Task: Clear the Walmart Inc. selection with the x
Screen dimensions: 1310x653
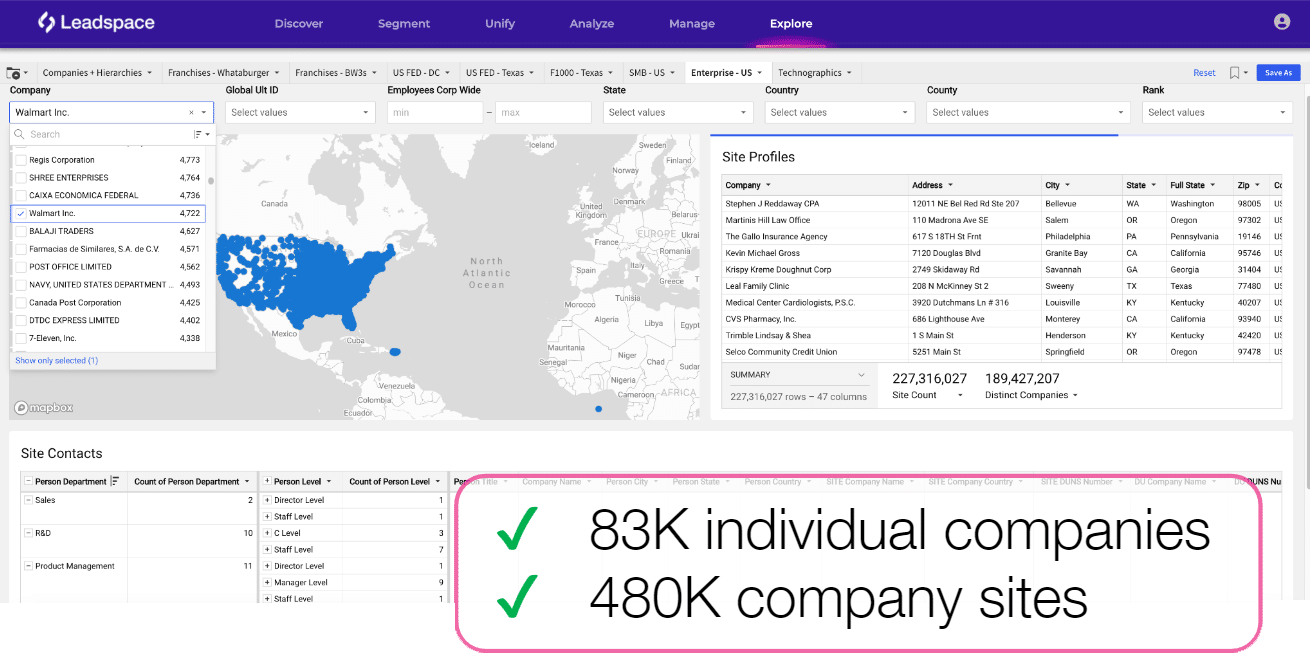Action: coord(191,113)
